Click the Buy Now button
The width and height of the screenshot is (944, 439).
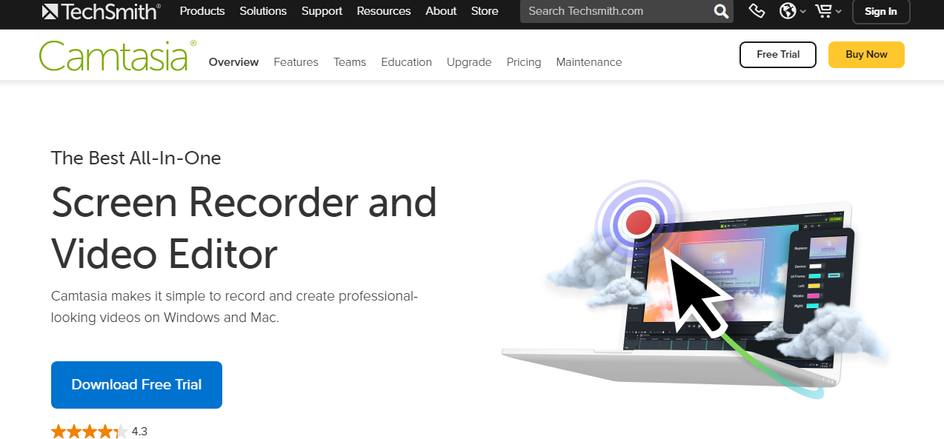pyautogui.click(x=866, y=55)
